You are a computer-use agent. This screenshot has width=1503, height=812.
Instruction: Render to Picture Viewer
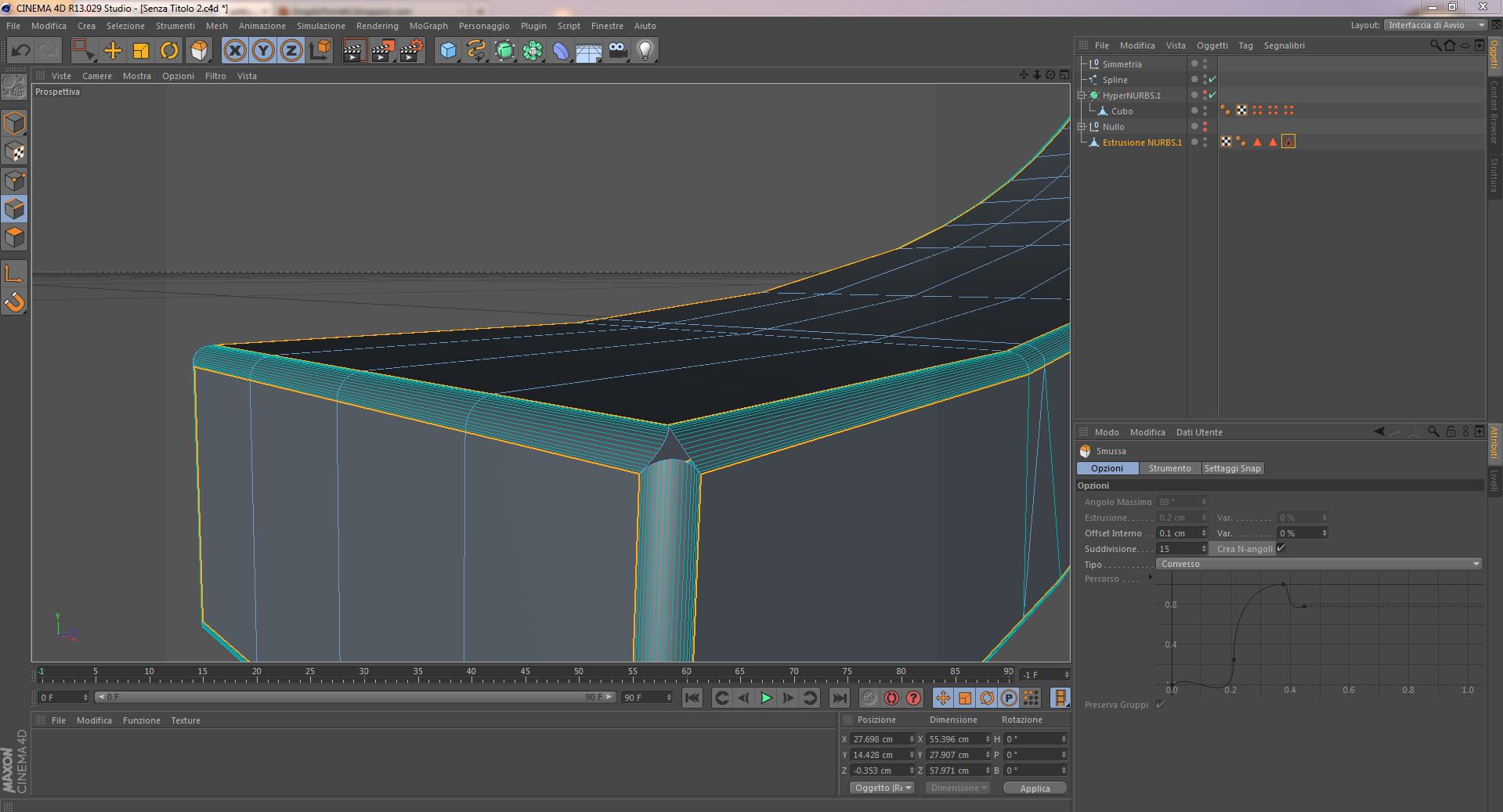coord(383,51)
